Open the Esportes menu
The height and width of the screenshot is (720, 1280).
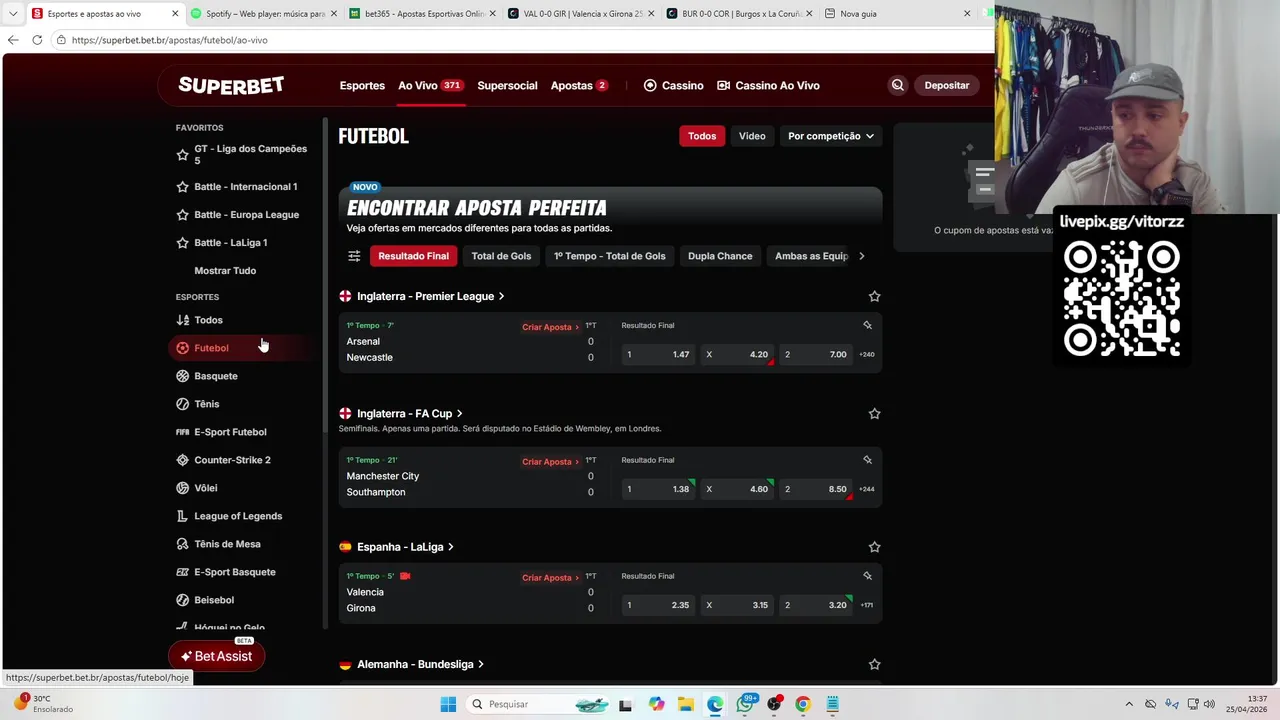(x=362, y=85)
